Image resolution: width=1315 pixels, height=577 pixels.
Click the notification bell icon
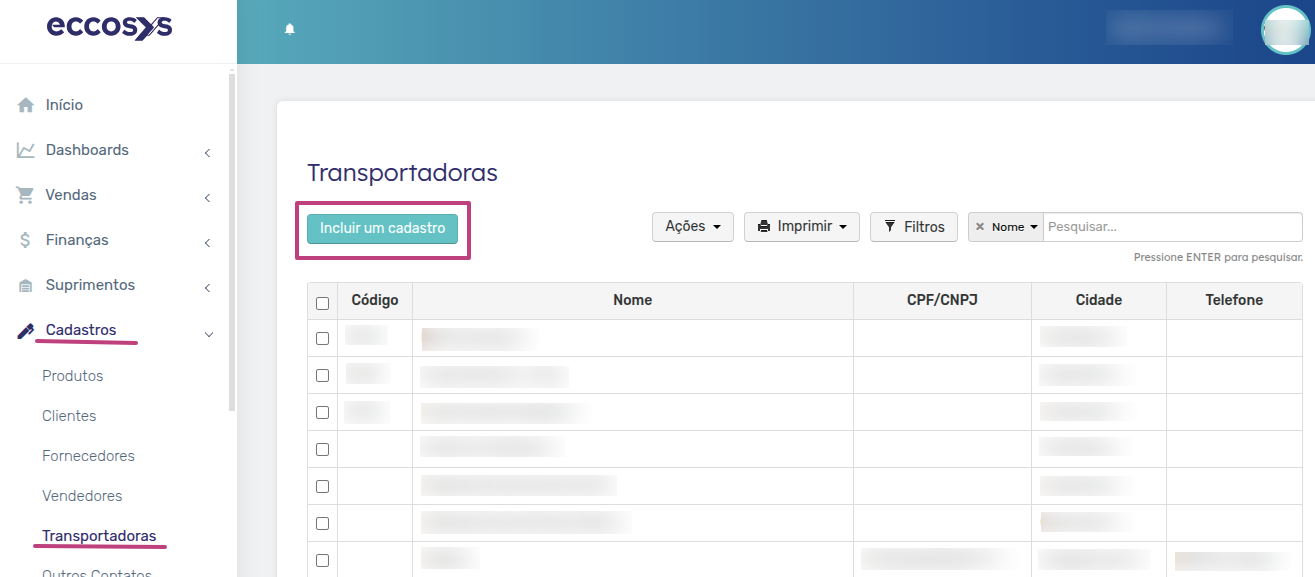pos(290,29)
